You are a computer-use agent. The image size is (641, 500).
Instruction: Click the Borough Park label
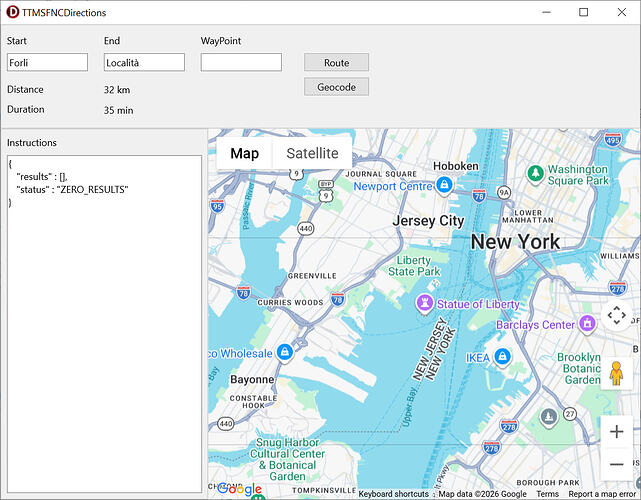(548, 482)
